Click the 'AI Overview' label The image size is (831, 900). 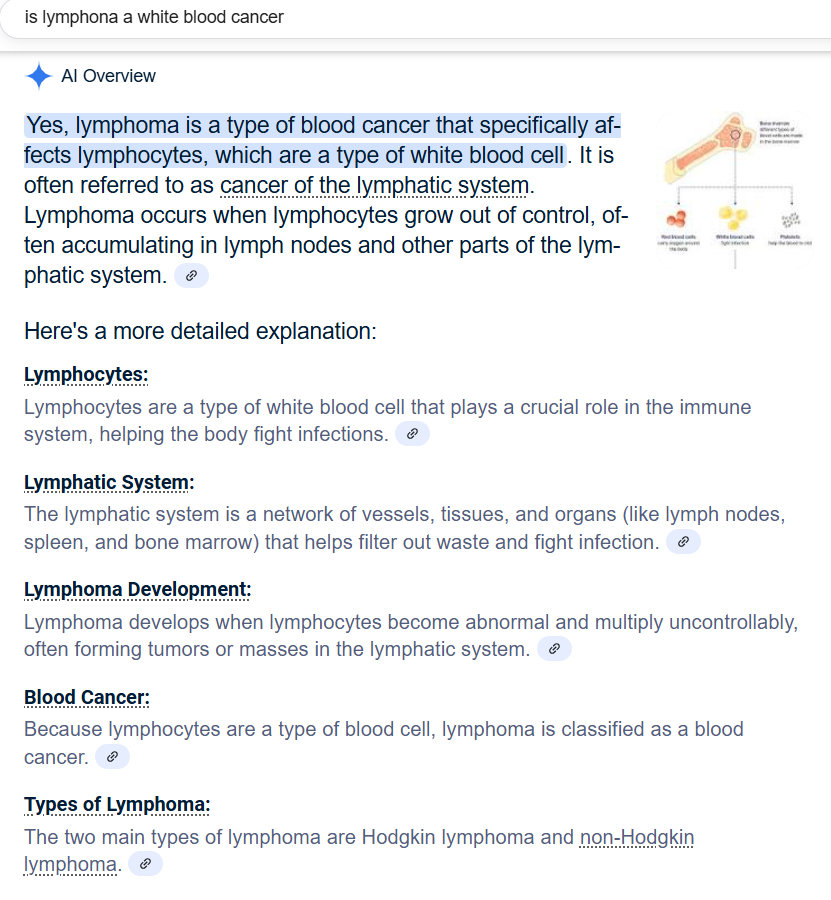point(108,76)
